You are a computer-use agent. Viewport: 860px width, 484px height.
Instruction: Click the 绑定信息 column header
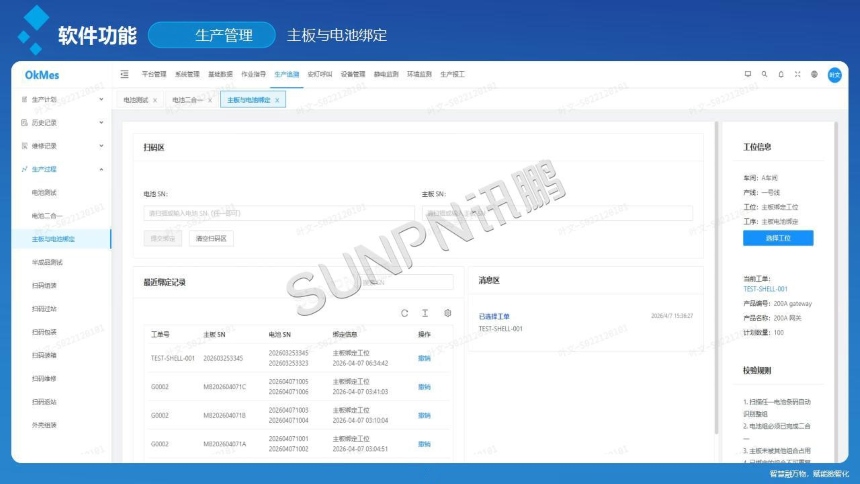coord(344,334)
